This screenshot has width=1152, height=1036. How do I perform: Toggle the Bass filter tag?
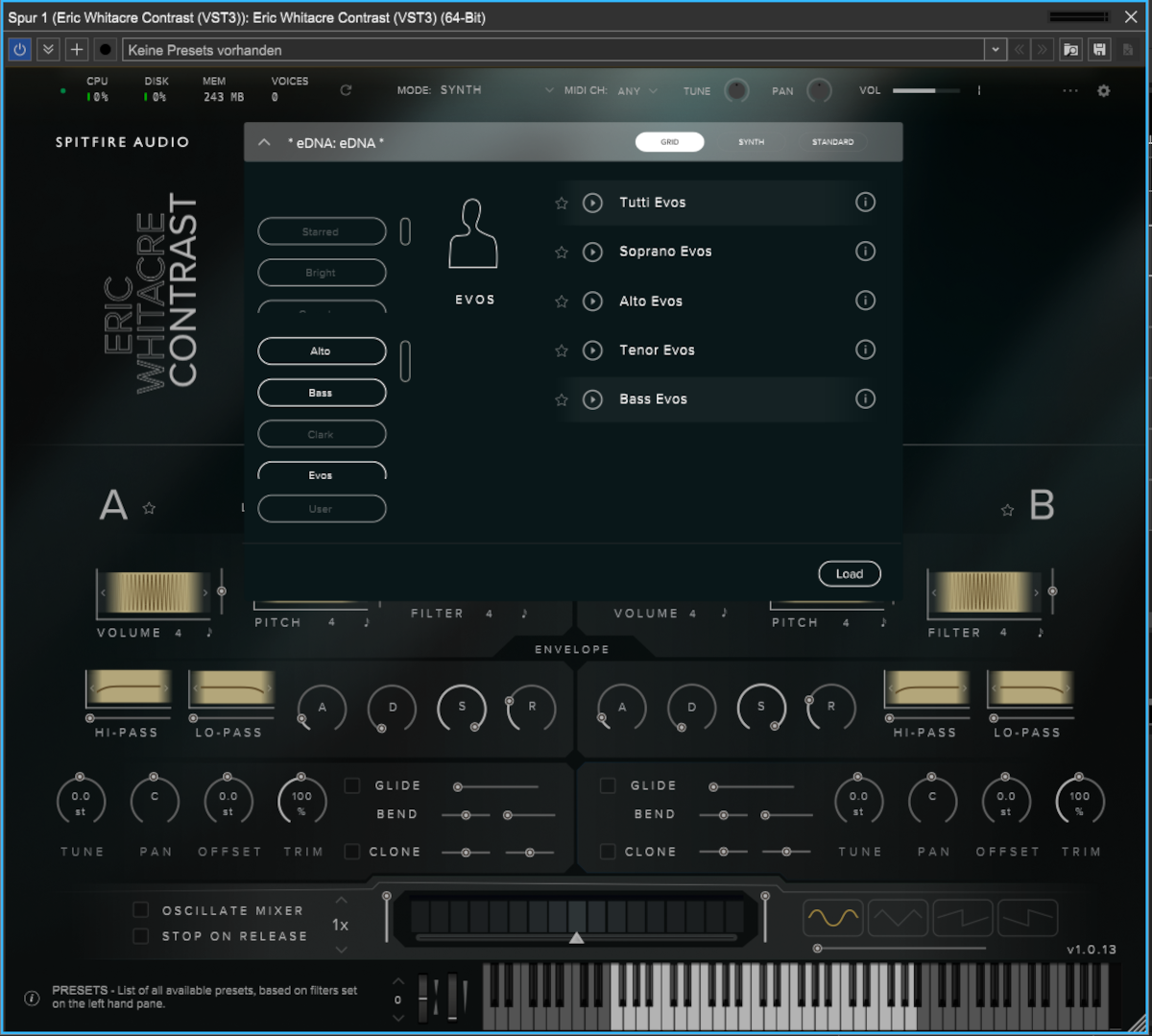click(322, 393)
